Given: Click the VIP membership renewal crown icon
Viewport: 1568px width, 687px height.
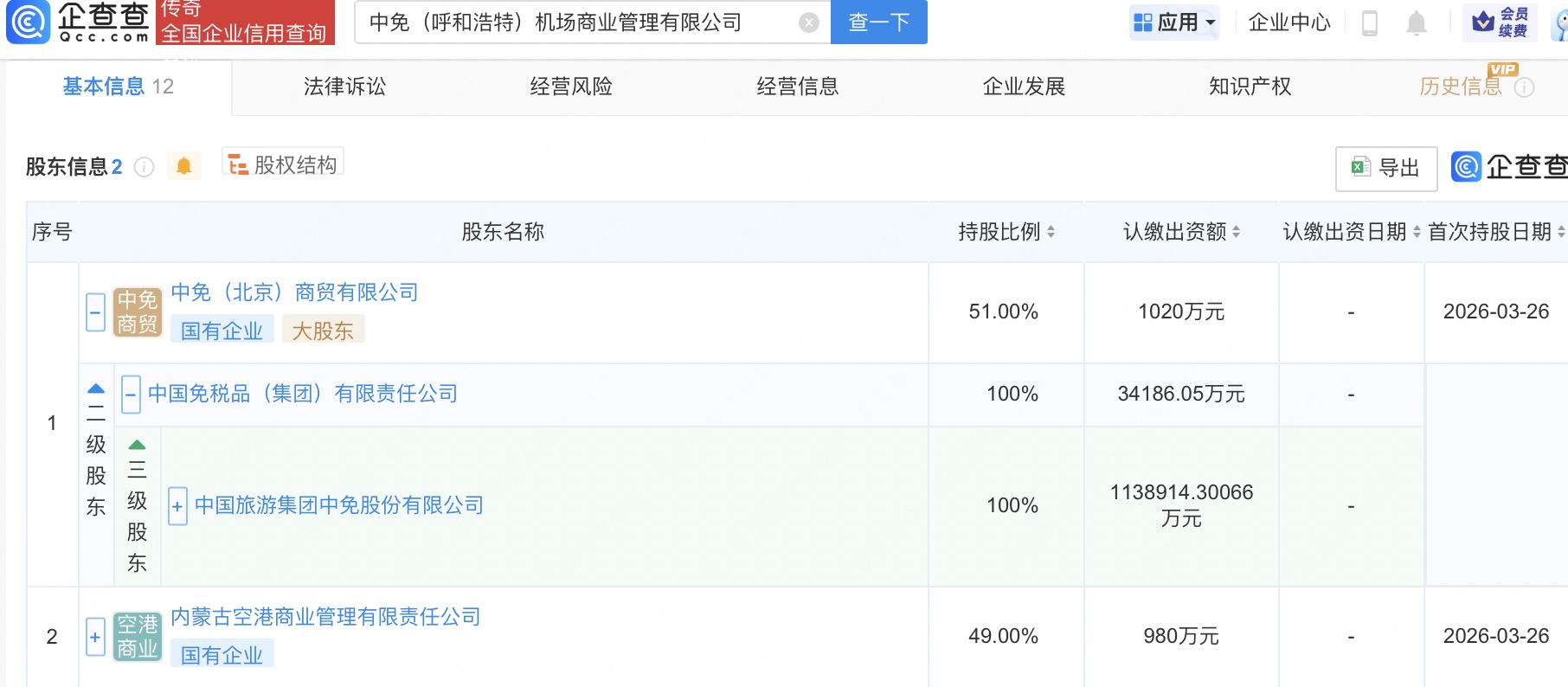Looking at the screenshot, I should coord(1483,22).
